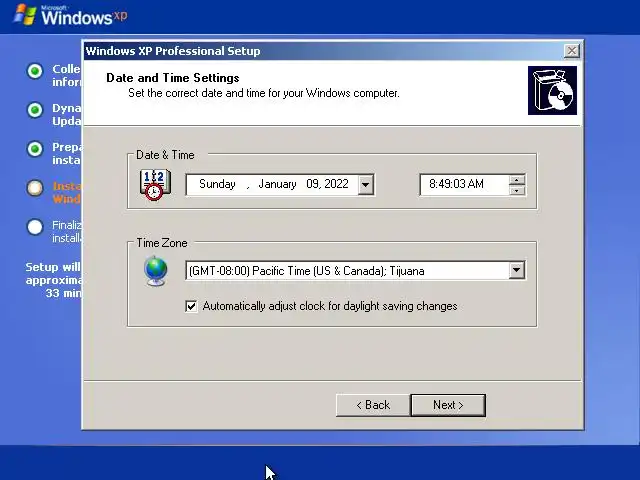Click the month January in date field
Screen dimensions: 640x480
click(277, 184)
